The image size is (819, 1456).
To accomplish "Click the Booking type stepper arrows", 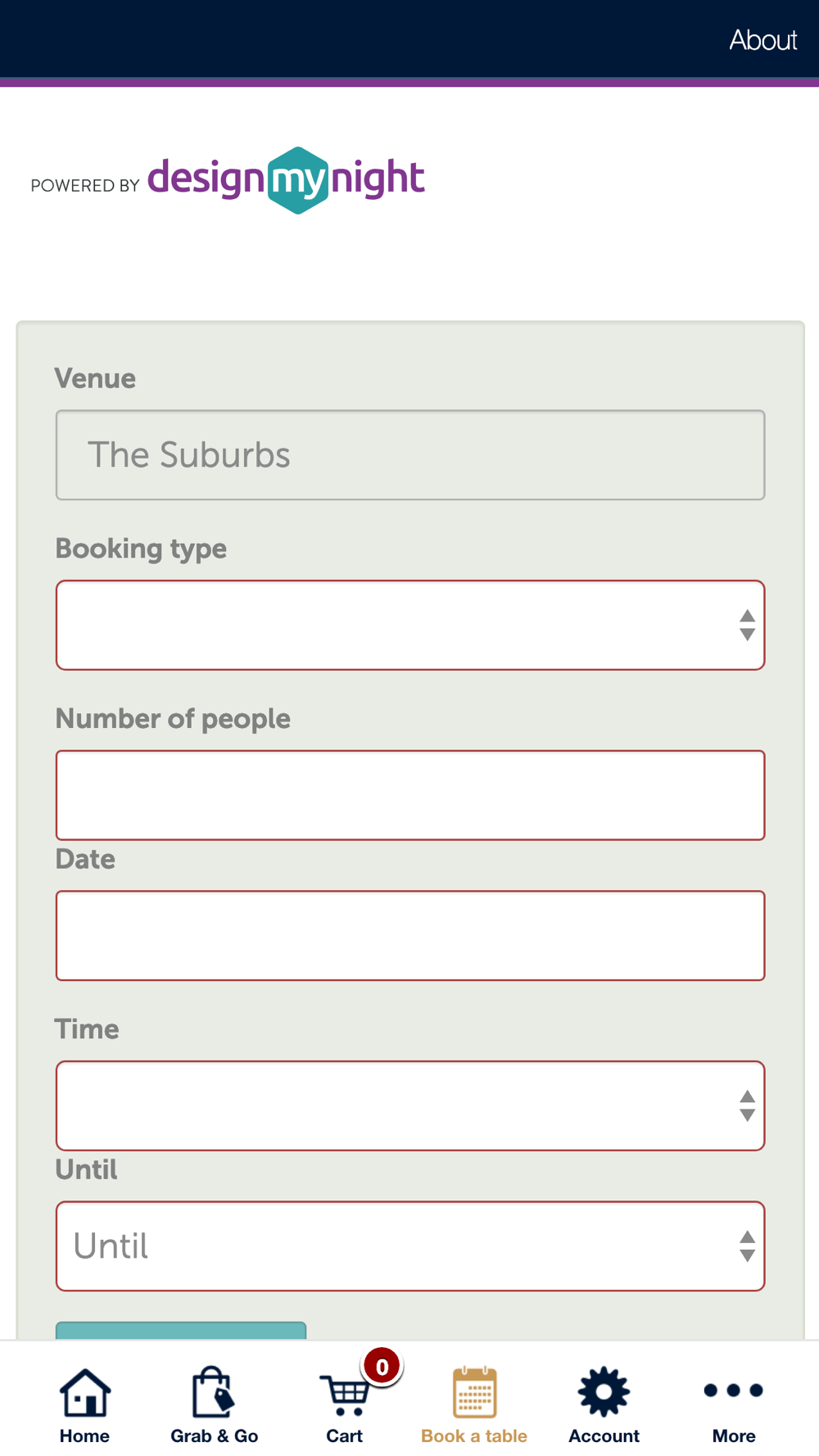I will point(747,626).
